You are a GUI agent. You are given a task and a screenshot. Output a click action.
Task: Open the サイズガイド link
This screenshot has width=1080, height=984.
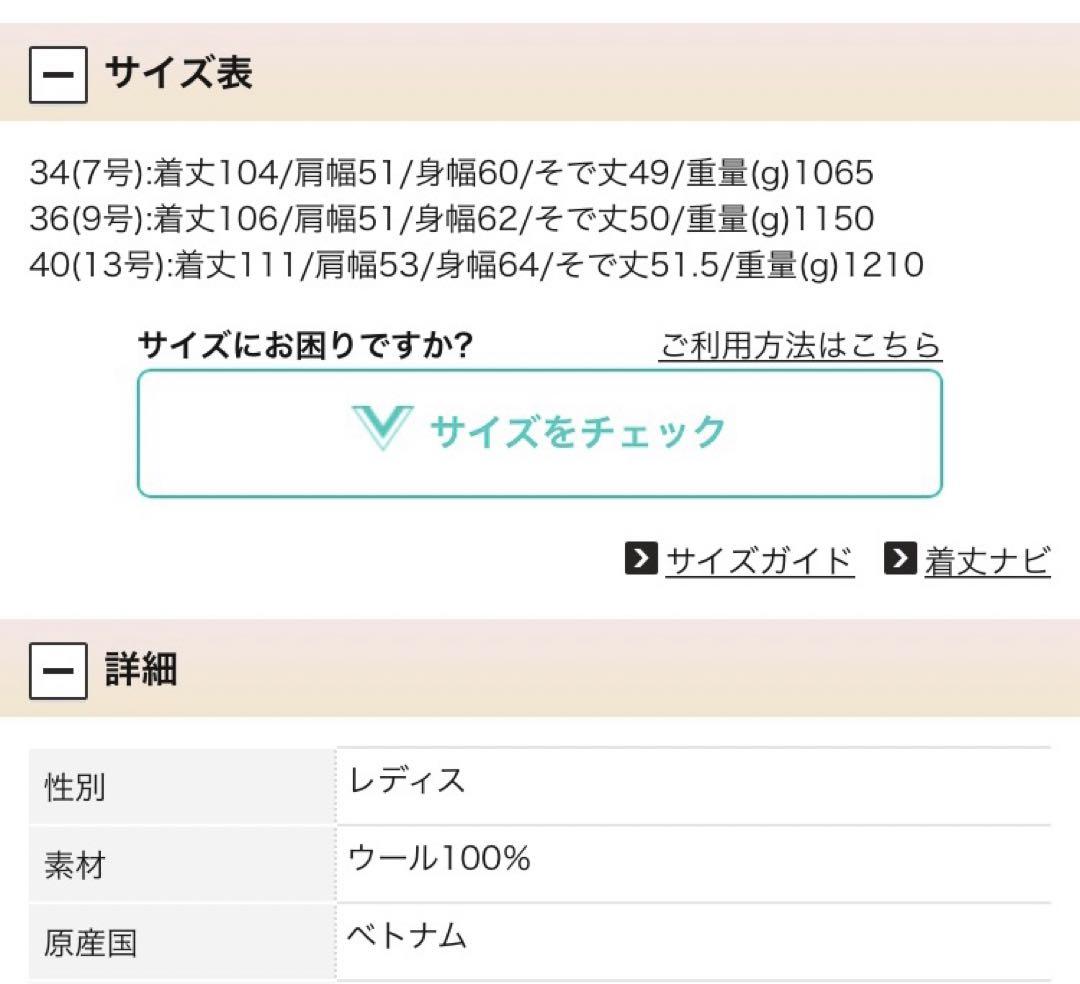[760, 561]
